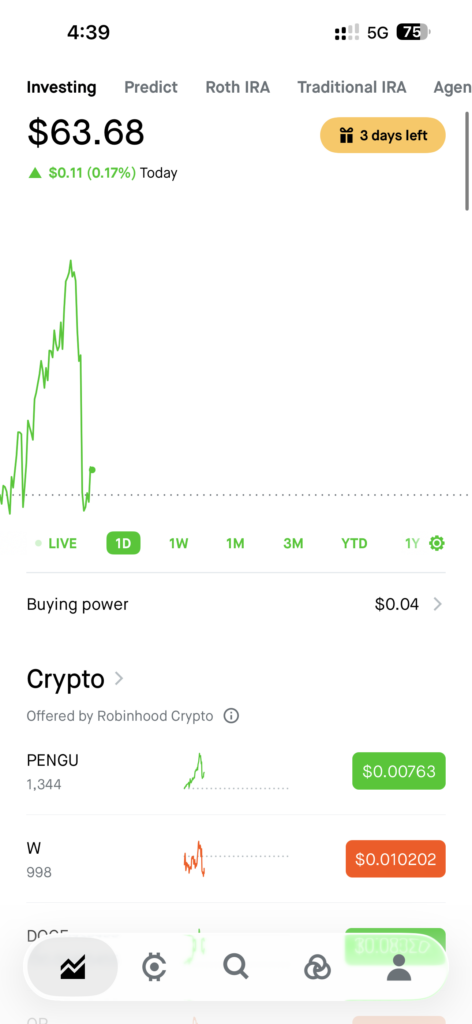Click the vertical scrollbar on right edge
472x1024 pixels.
[467, 161]
